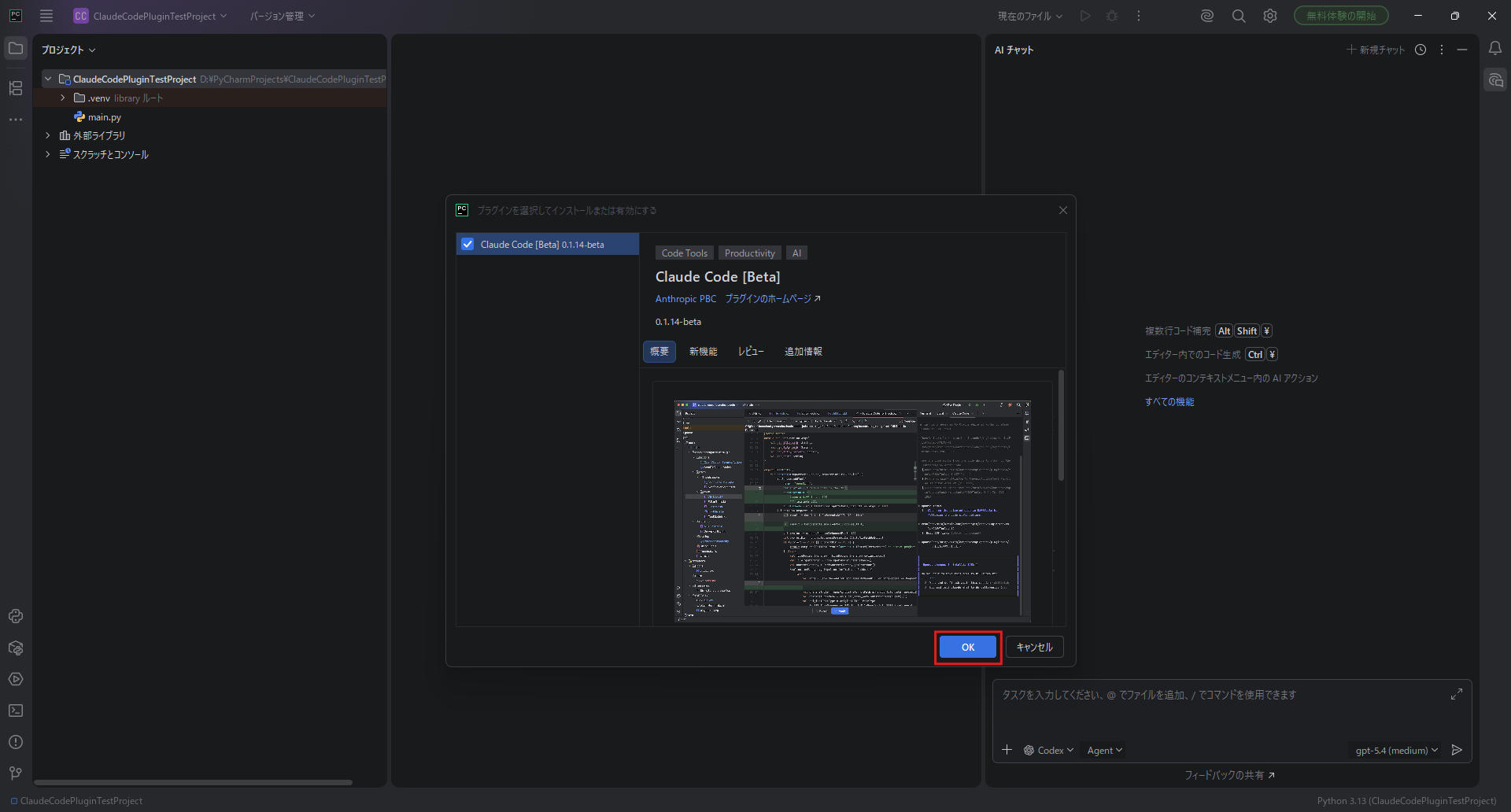Expand the .venv folder in project tree
Screen dimensions: 1511x812
63,98
